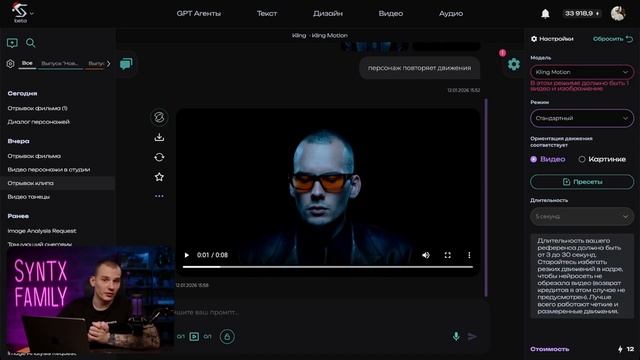Open the chat Отрывок фильма (1)

click(38, 108)
